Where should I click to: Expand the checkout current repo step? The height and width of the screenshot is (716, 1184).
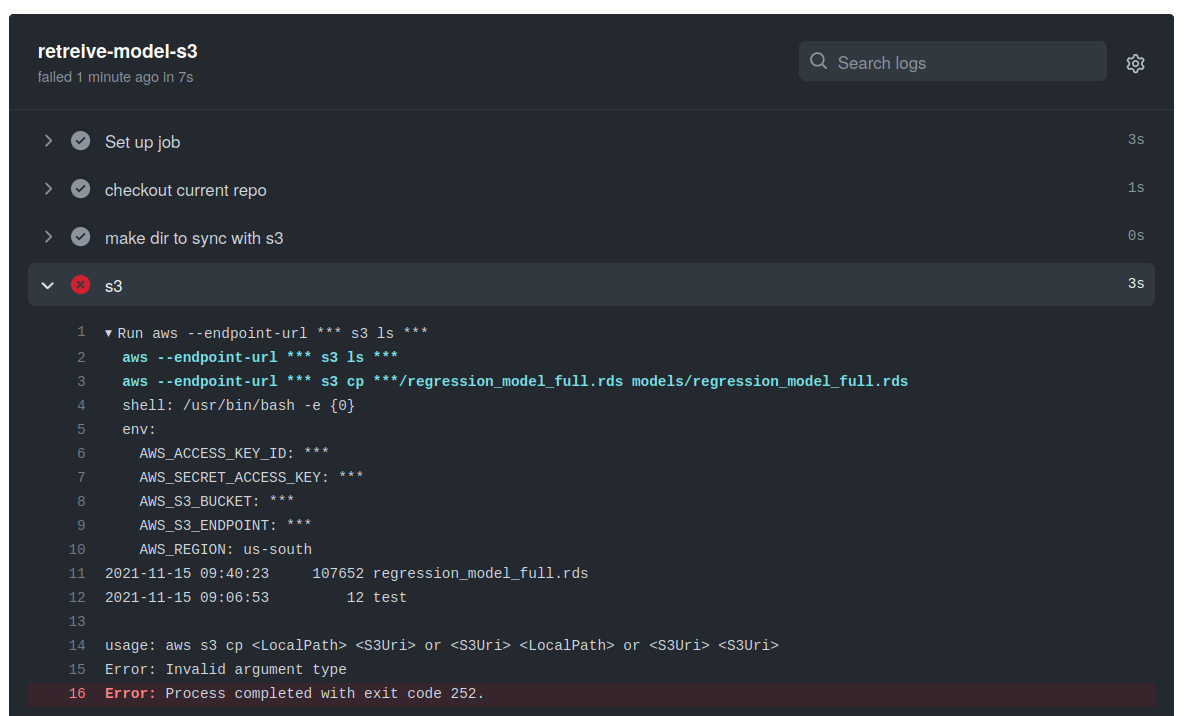tap(48, 190)
